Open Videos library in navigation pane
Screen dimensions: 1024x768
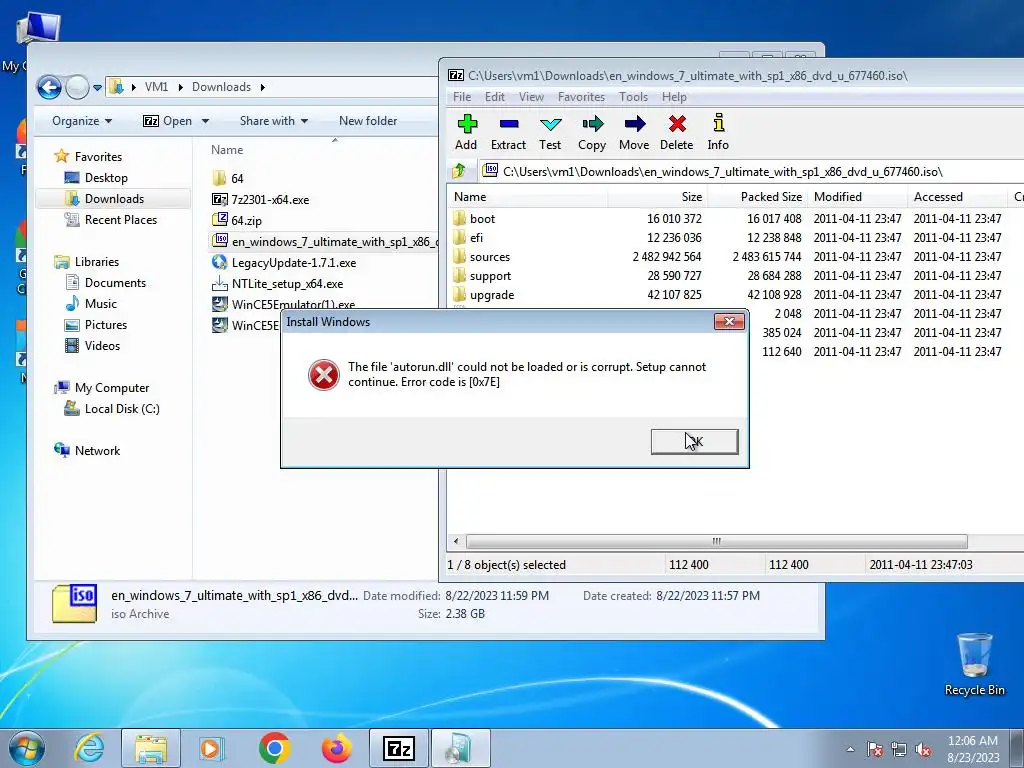point(102,345)
